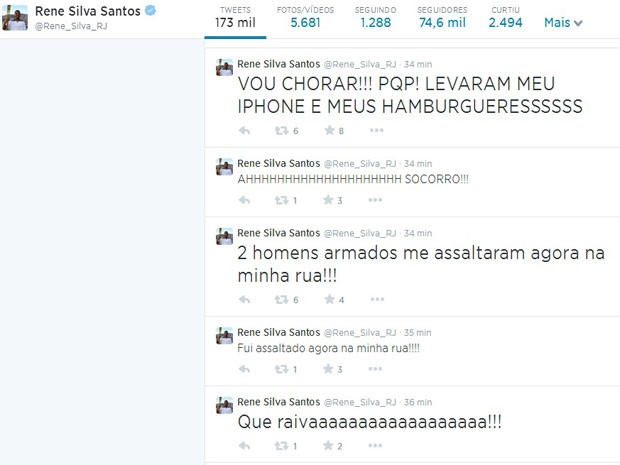Image resolution: width=620 pixels, height=465 pixels.
Task: Click the @Rene_Silva_RJ handle in header
Action: 71,26
